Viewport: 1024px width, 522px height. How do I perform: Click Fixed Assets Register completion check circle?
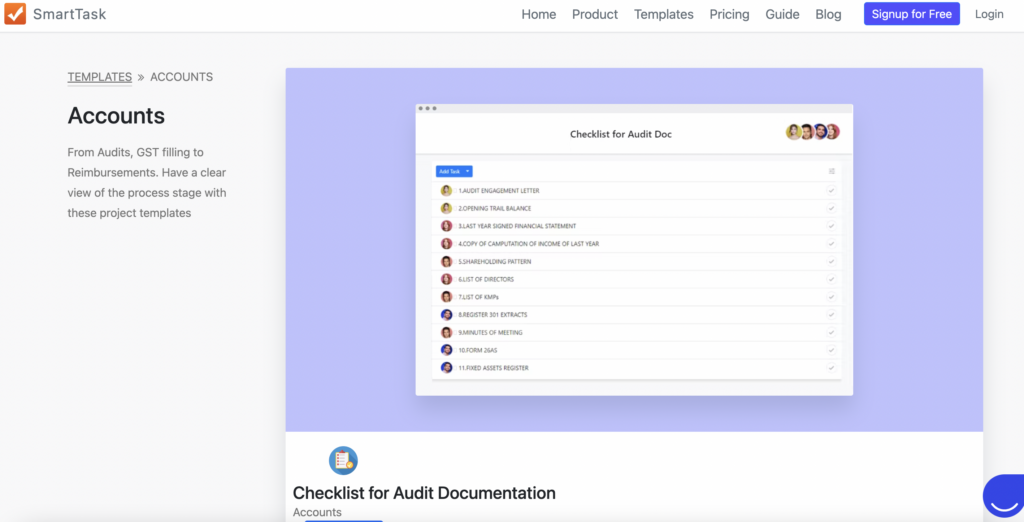point(831,368)
